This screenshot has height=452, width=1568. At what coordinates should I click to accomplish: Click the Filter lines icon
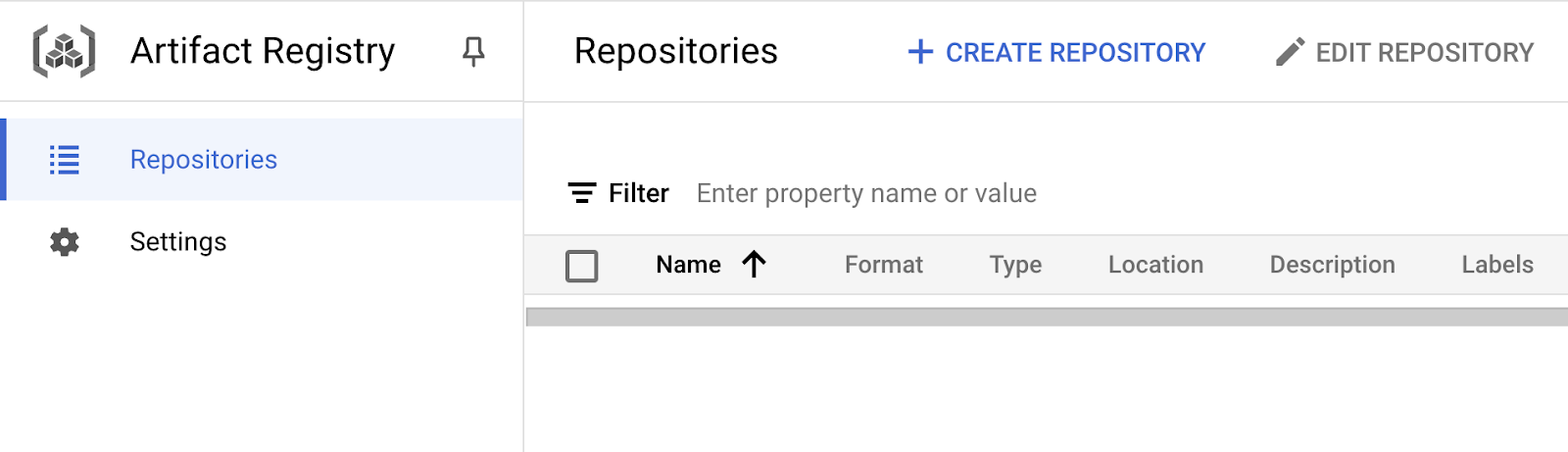click(x=582, y=193)
